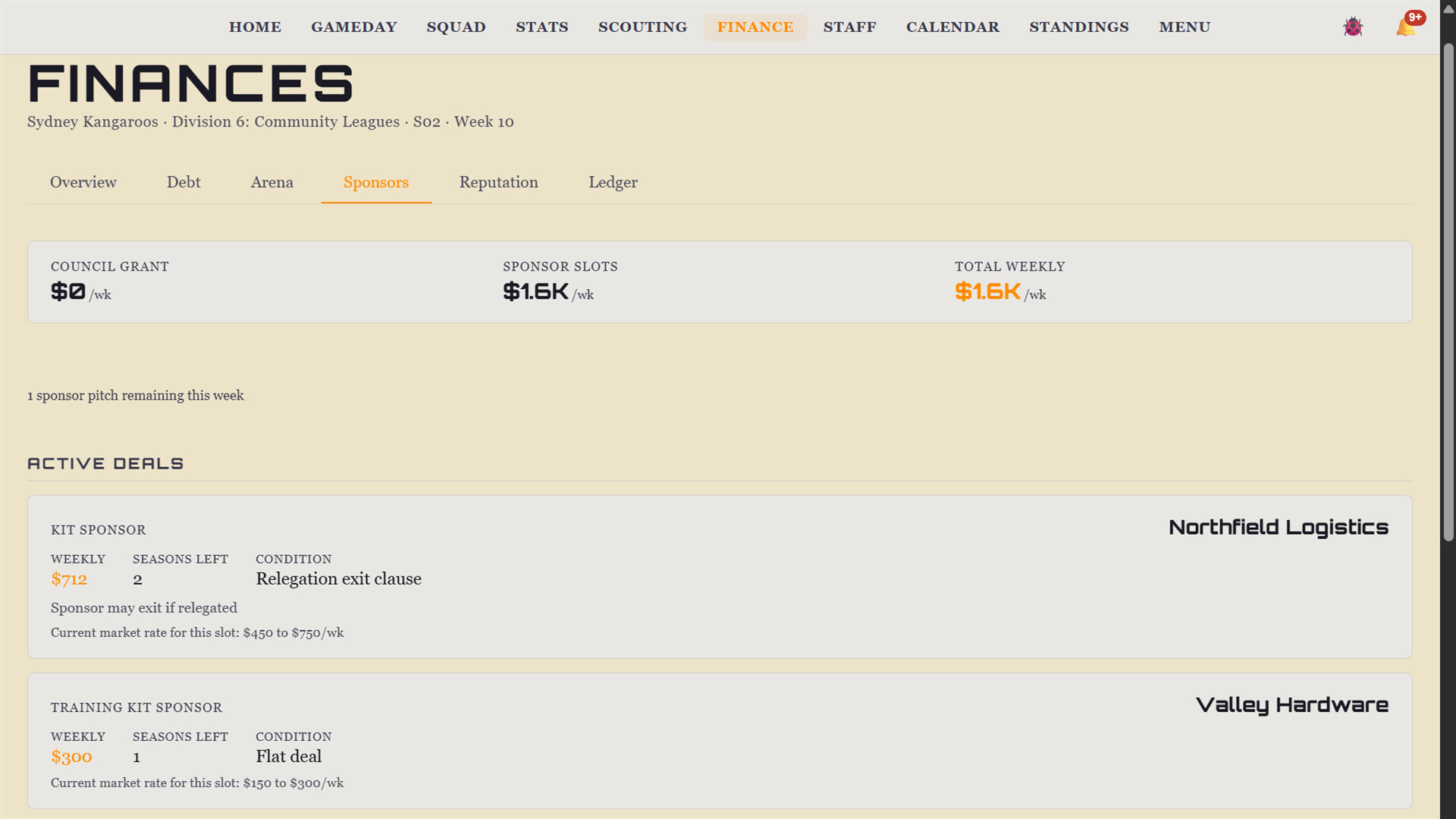Screen dimensions: 1456x819
Task: Open the bug report ladybug icon
Action: 1353,27
